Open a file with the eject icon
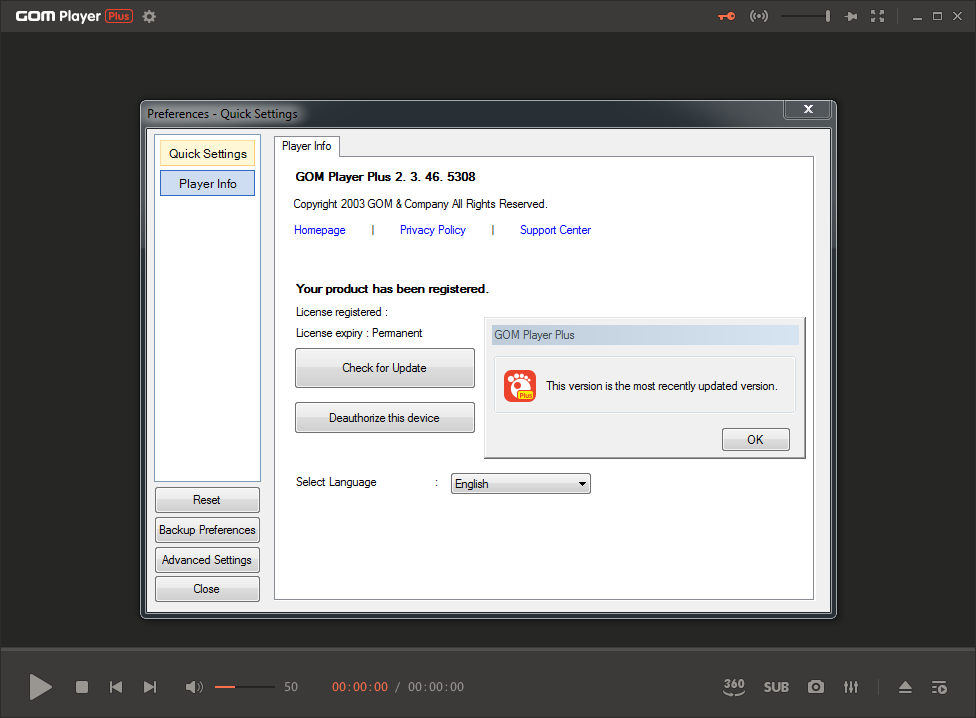This screenshot has height=718, width=976. (x=905, y=687)
